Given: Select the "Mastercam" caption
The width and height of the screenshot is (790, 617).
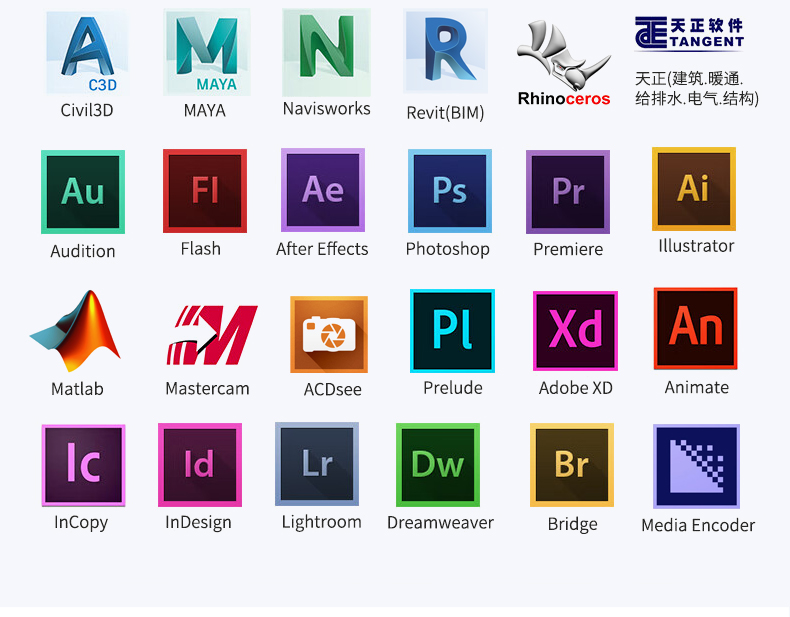Looking at the screenshot, I should click(208, 389).
